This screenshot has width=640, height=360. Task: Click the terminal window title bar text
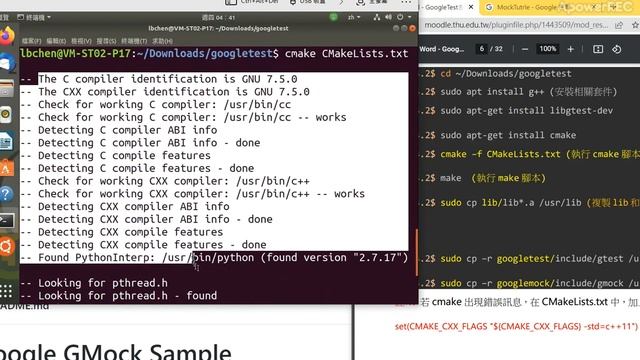point(218,29)
